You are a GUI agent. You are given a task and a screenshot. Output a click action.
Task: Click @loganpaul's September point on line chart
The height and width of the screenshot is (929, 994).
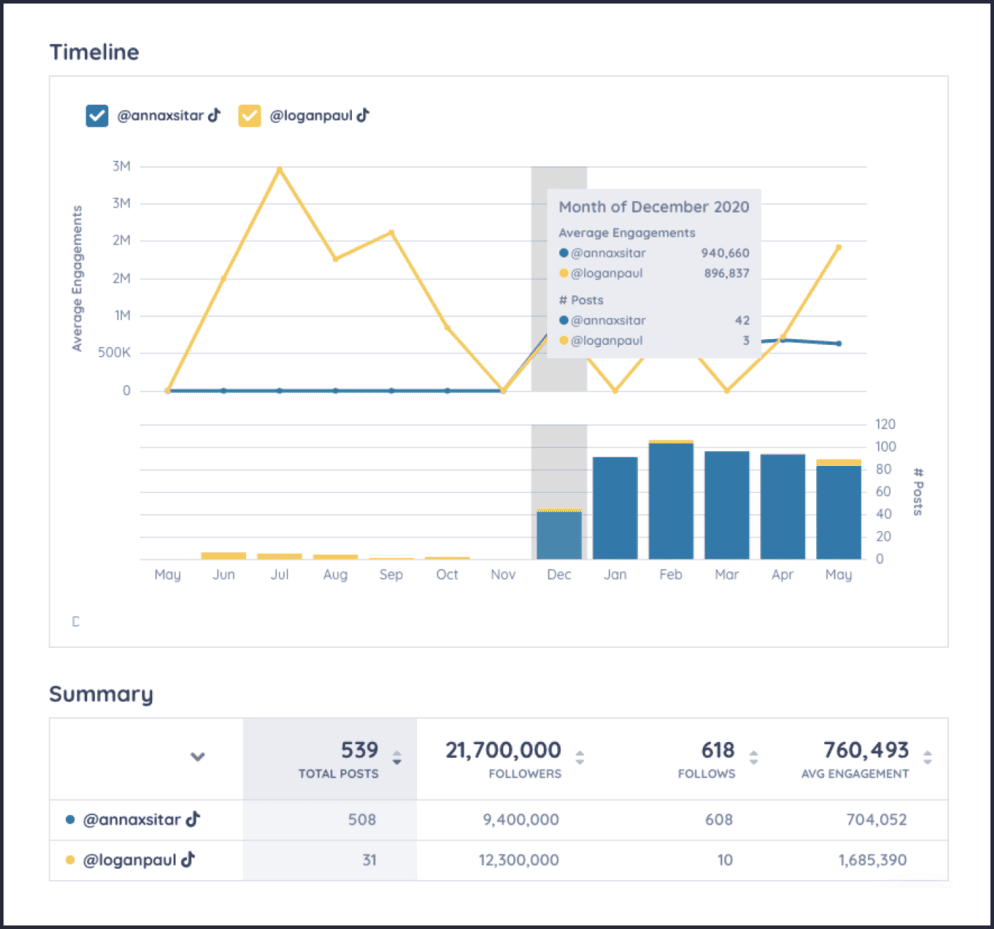[391, 232]
